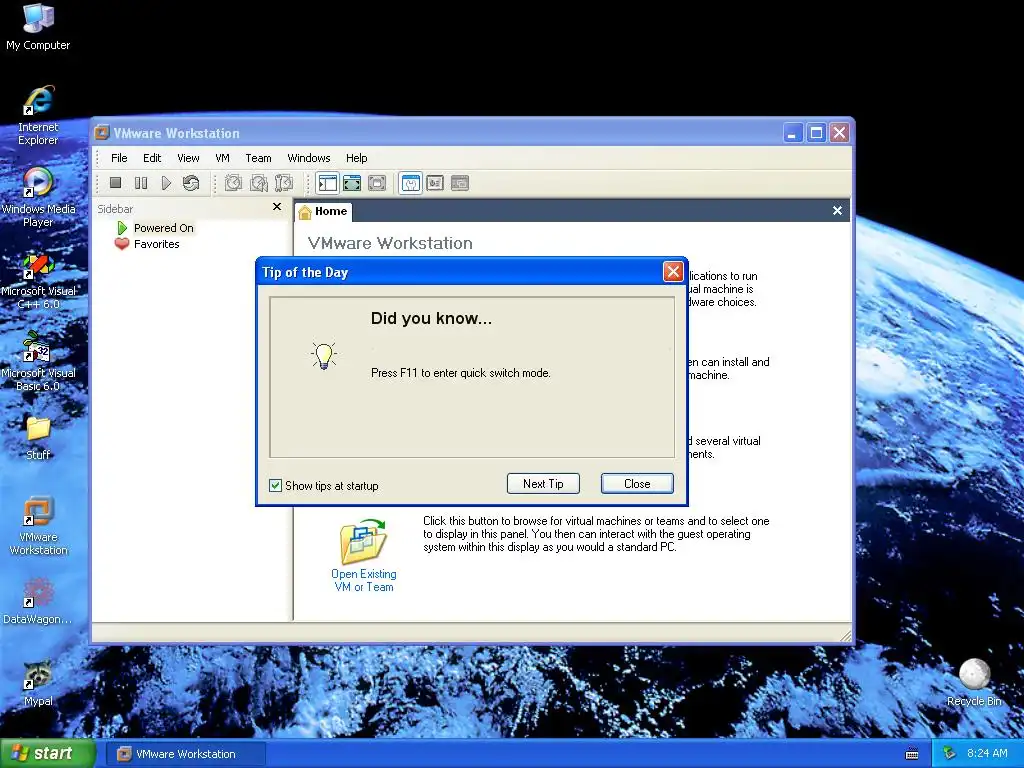Click the Power Off stop toolbar icon
1024x768 pixels.
point(116,183)
